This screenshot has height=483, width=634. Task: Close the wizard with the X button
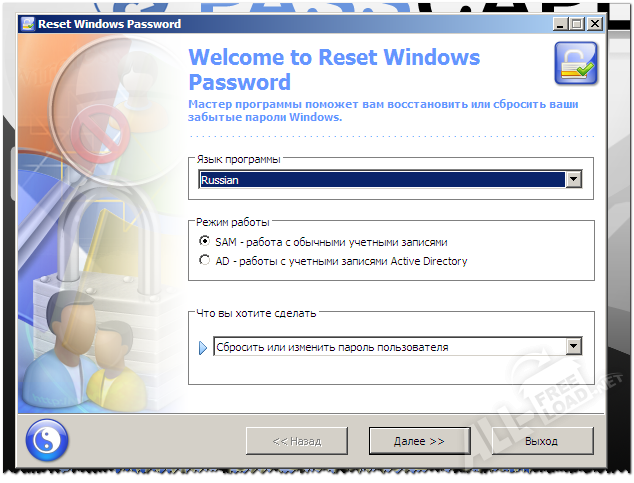point(595,23)
